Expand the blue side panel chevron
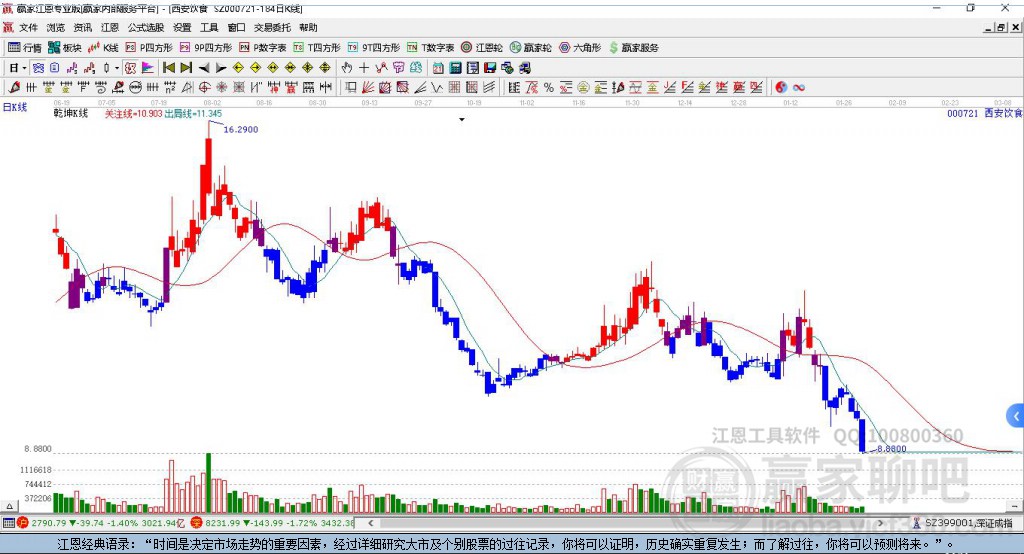 (1016, 416)
